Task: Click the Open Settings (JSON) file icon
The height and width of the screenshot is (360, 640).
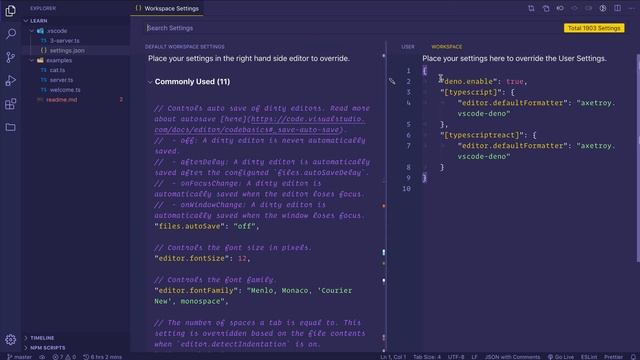Action: tap(546, 8)
